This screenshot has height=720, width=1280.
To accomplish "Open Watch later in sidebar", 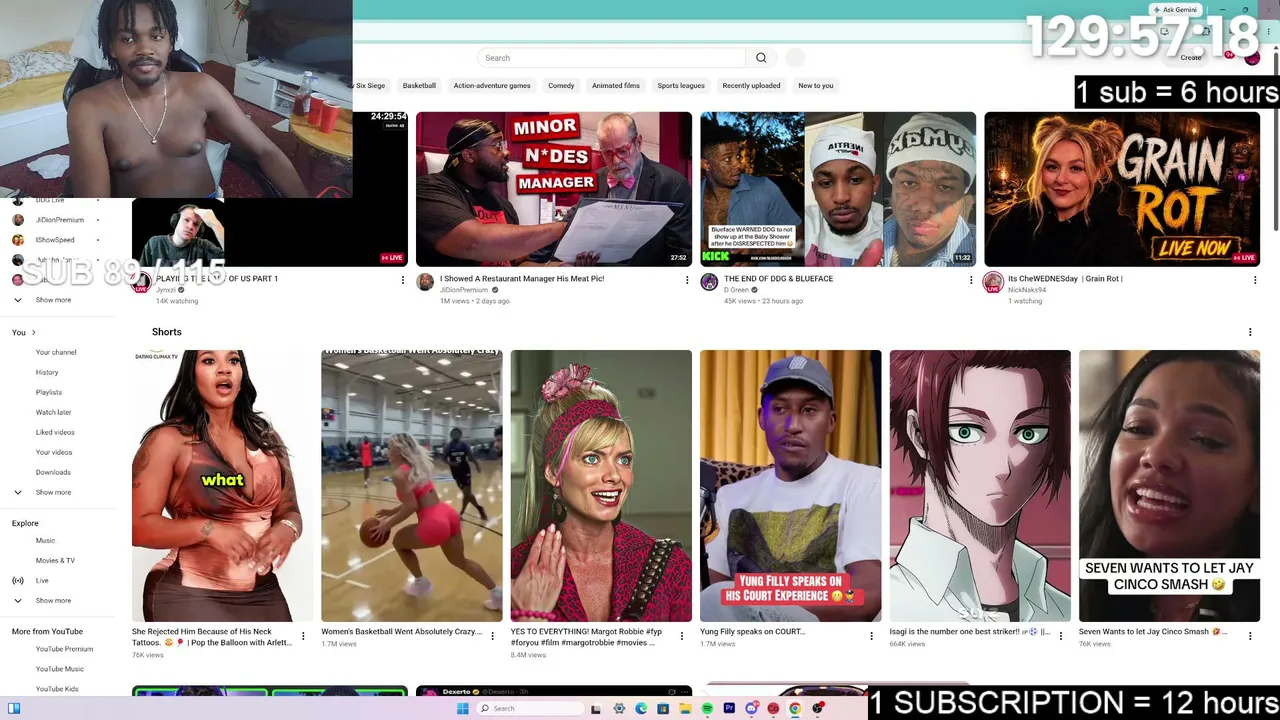I will [53, 412].
